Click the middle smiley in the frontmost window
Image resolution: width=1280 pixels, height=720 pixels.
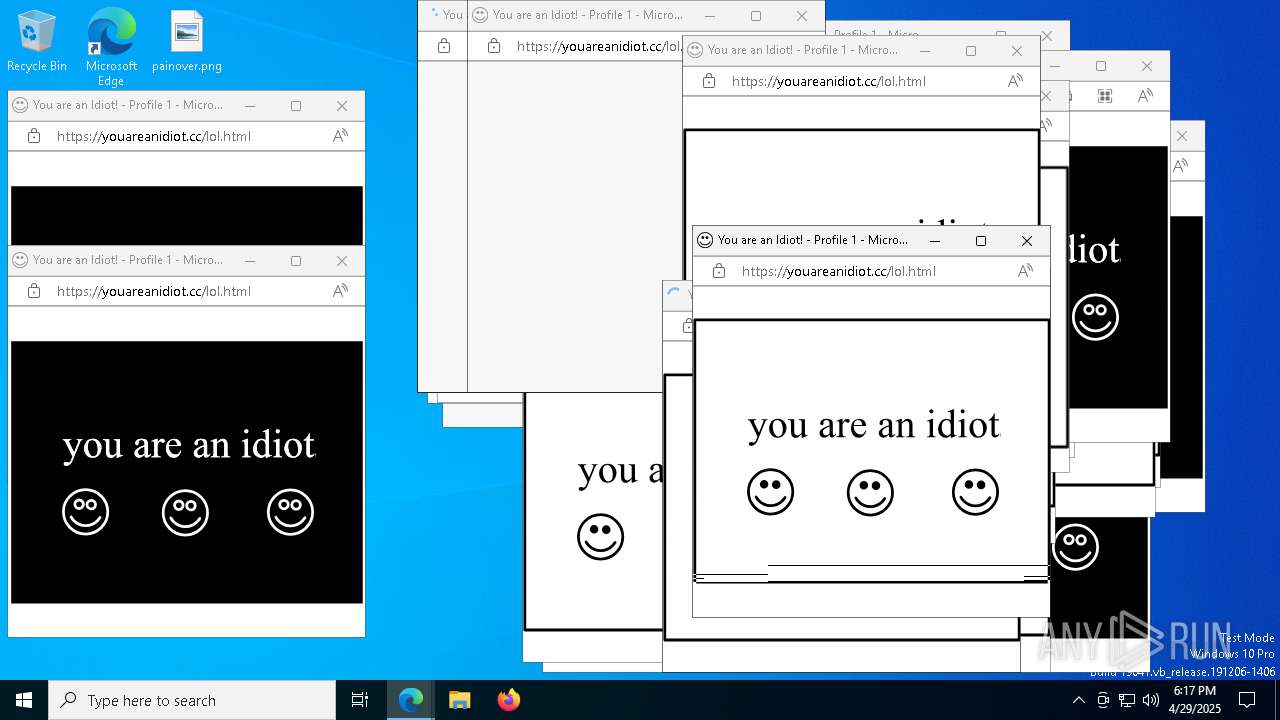870,492
